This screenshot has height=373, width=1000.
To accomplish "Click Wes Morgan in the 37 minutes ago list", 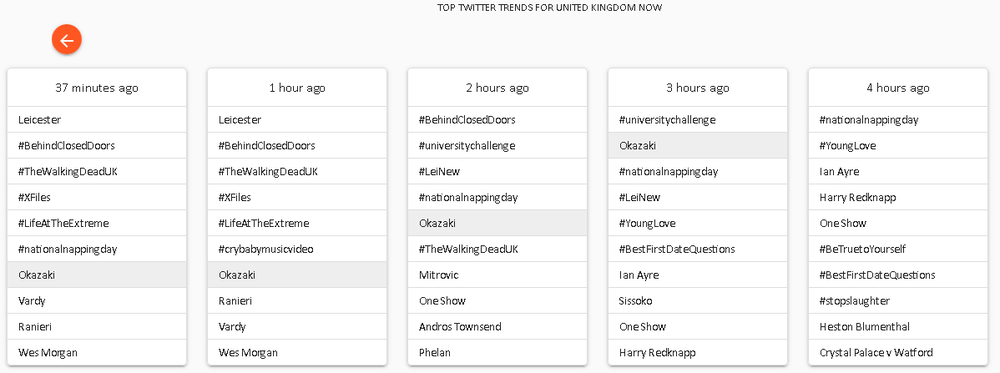I will tap(97, 353).
